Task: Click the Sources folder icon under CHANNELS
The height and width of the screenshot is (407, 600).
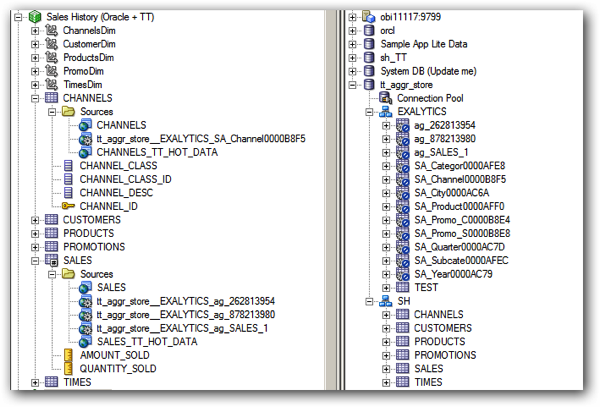Action: [68, 111]
